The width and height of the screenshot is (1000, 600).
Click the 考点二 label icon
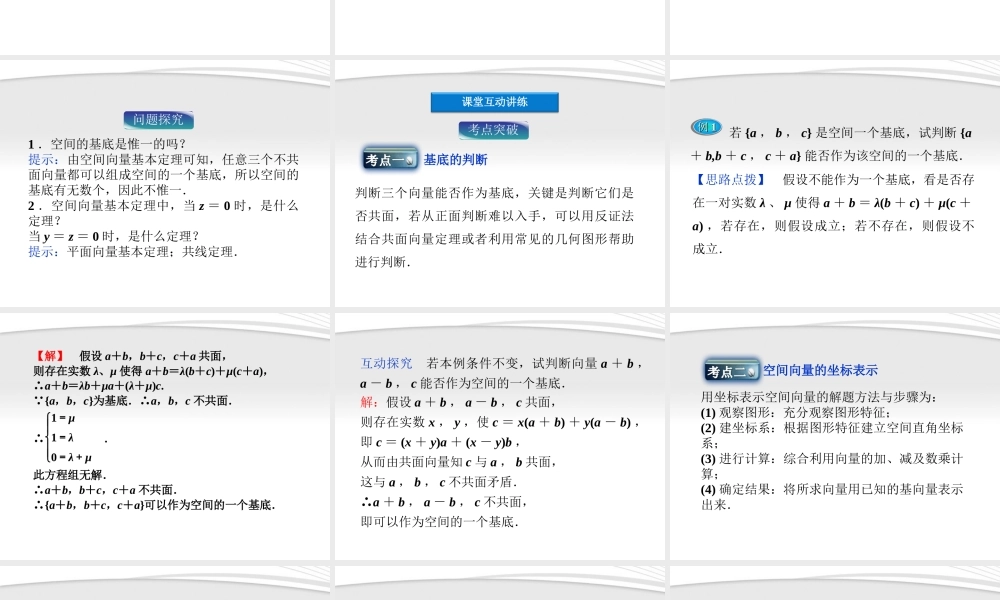pyautogui.click(x=732, y=370)
